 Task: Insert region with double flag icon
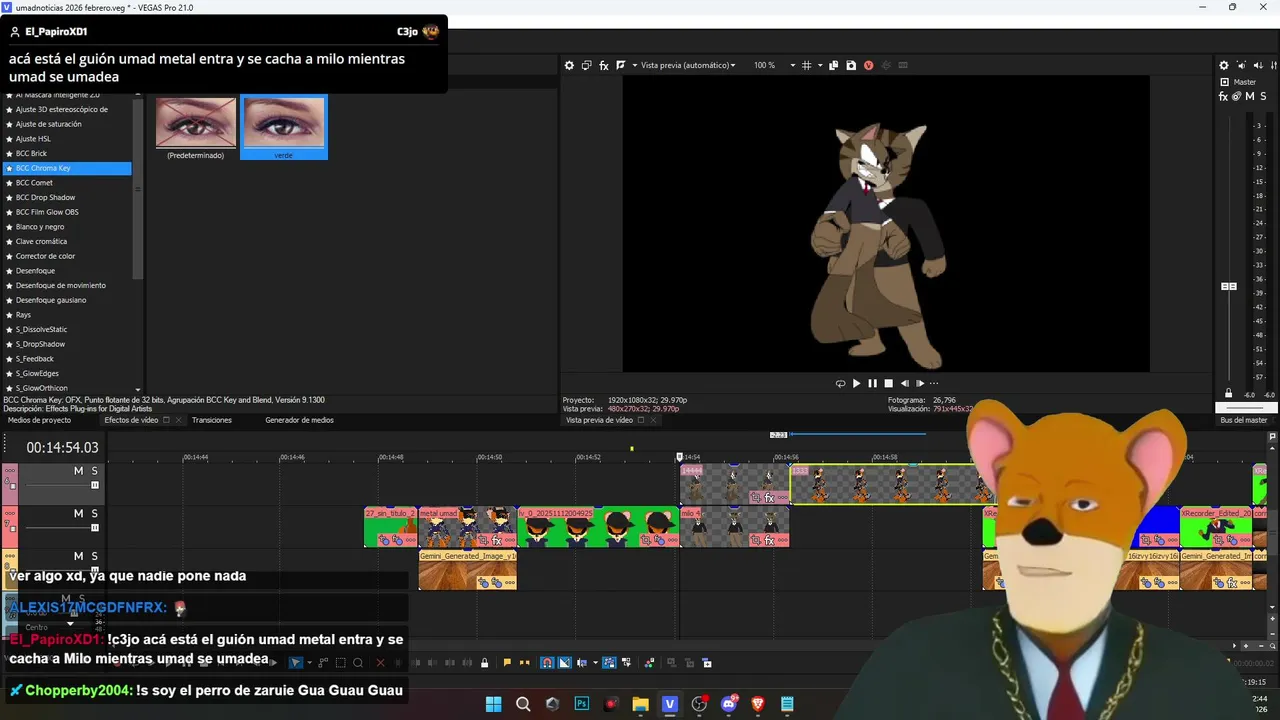pos(525,663)
